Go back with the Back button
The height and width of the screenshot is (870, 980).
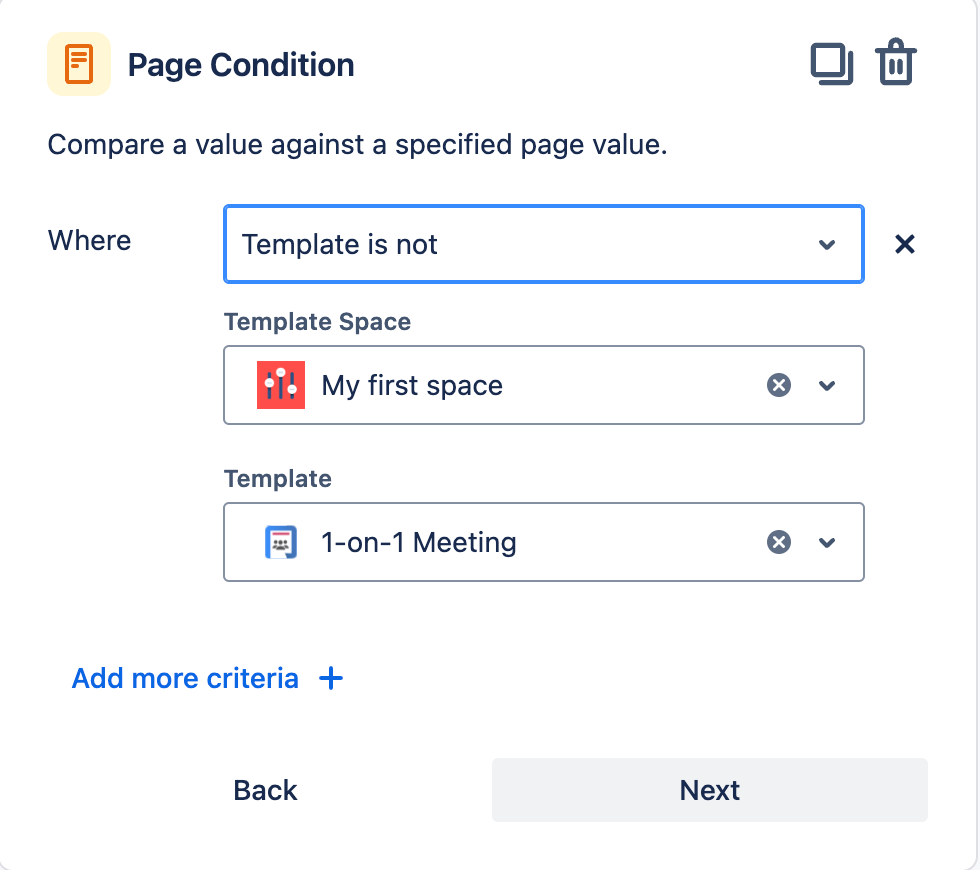pos(265,790)
